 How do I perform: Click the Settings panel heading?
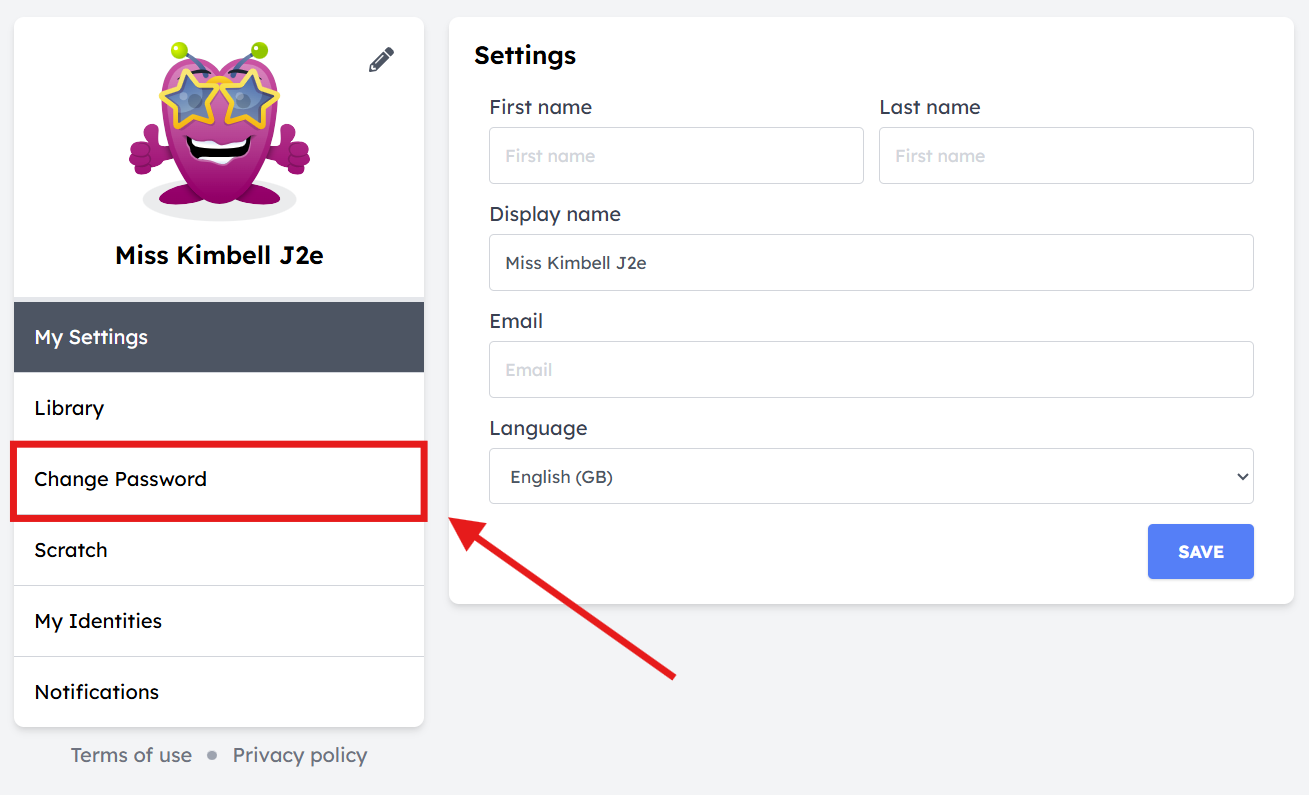click(525, 55)
